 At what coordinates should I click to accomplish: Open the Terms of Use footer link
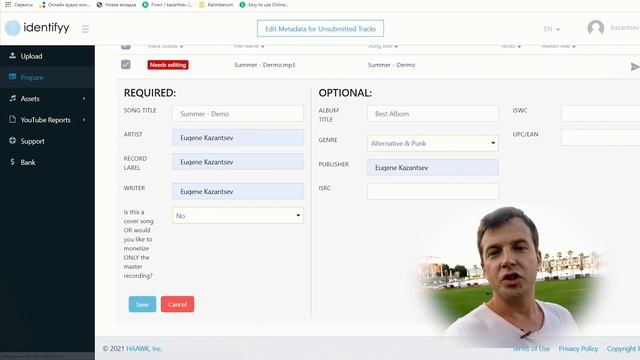pyautogui.click(x=531, y=349)
